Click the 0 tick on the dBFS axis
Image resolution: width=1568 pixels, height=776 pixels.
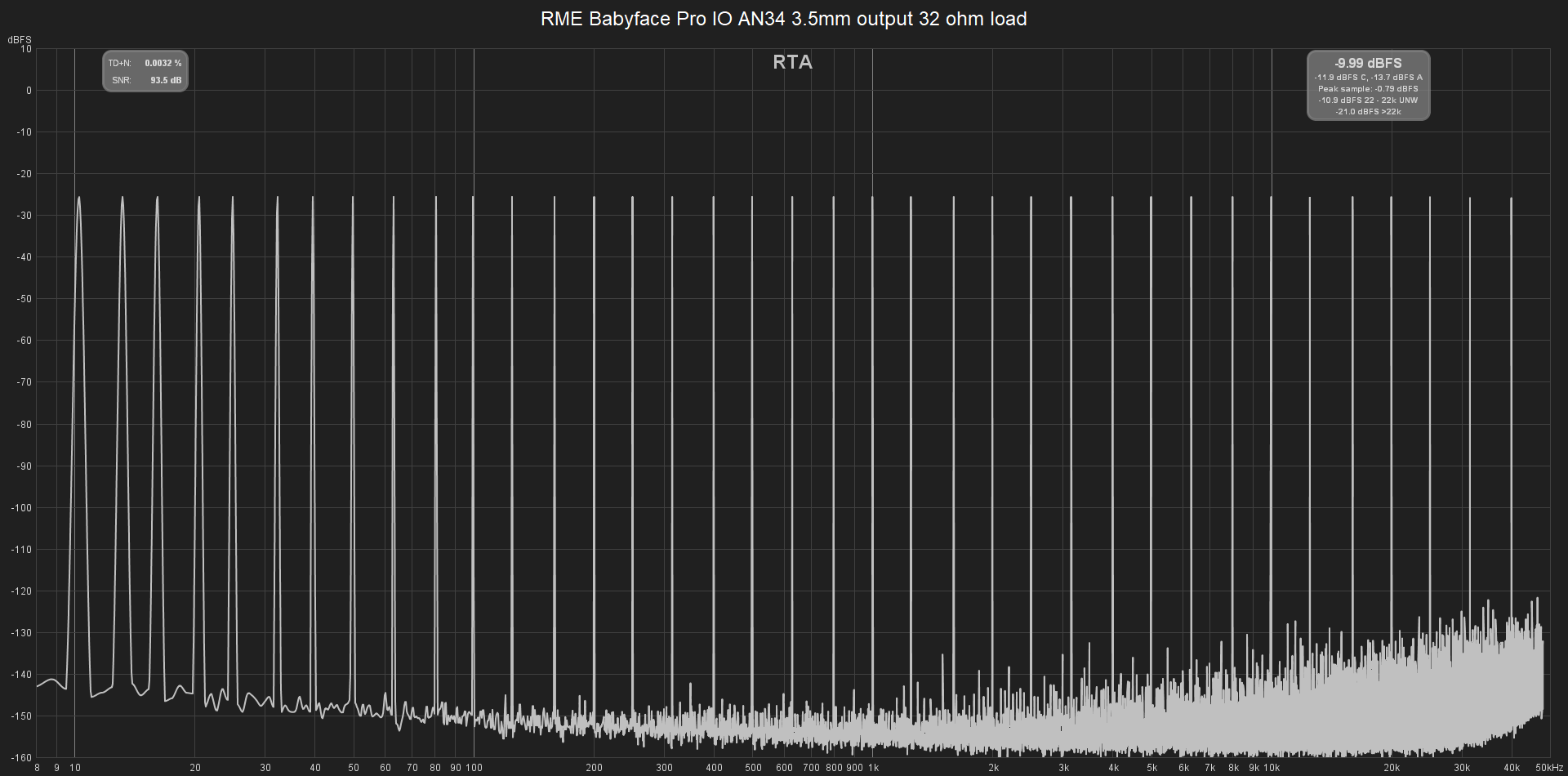point(29,91)
